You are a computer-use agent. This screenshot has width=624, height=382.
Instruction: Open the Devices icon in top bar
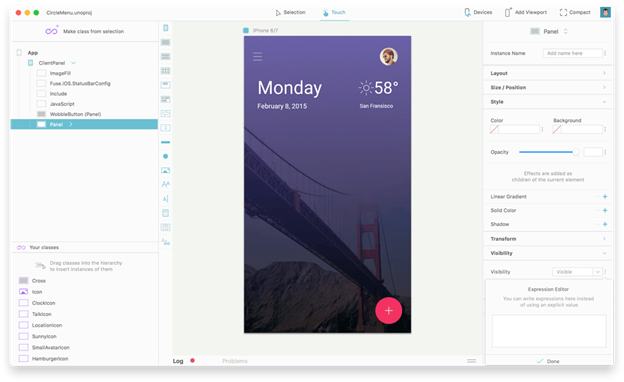click(x=467, y=12)
